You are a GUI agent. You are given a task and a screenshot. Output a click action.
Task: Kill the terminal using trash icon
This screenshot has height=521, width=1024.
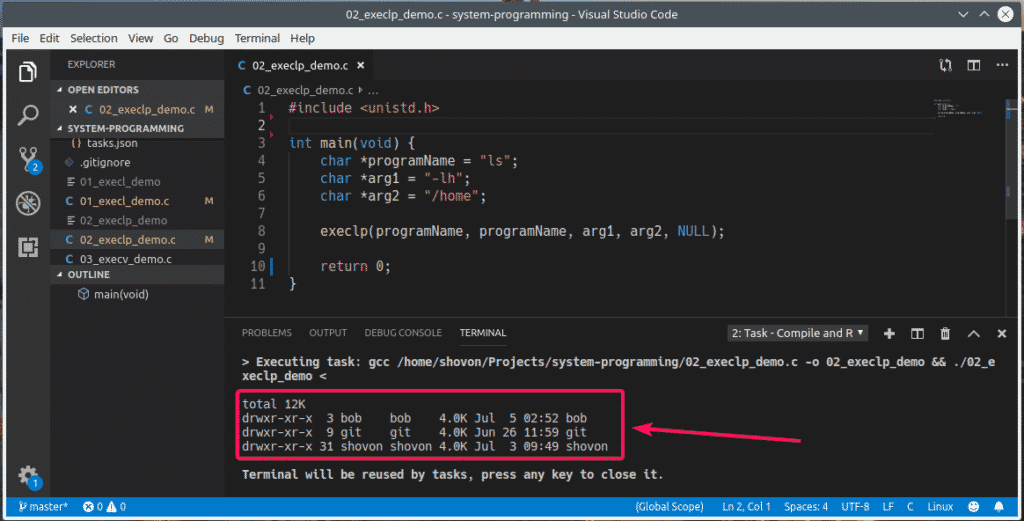[945, 333]
